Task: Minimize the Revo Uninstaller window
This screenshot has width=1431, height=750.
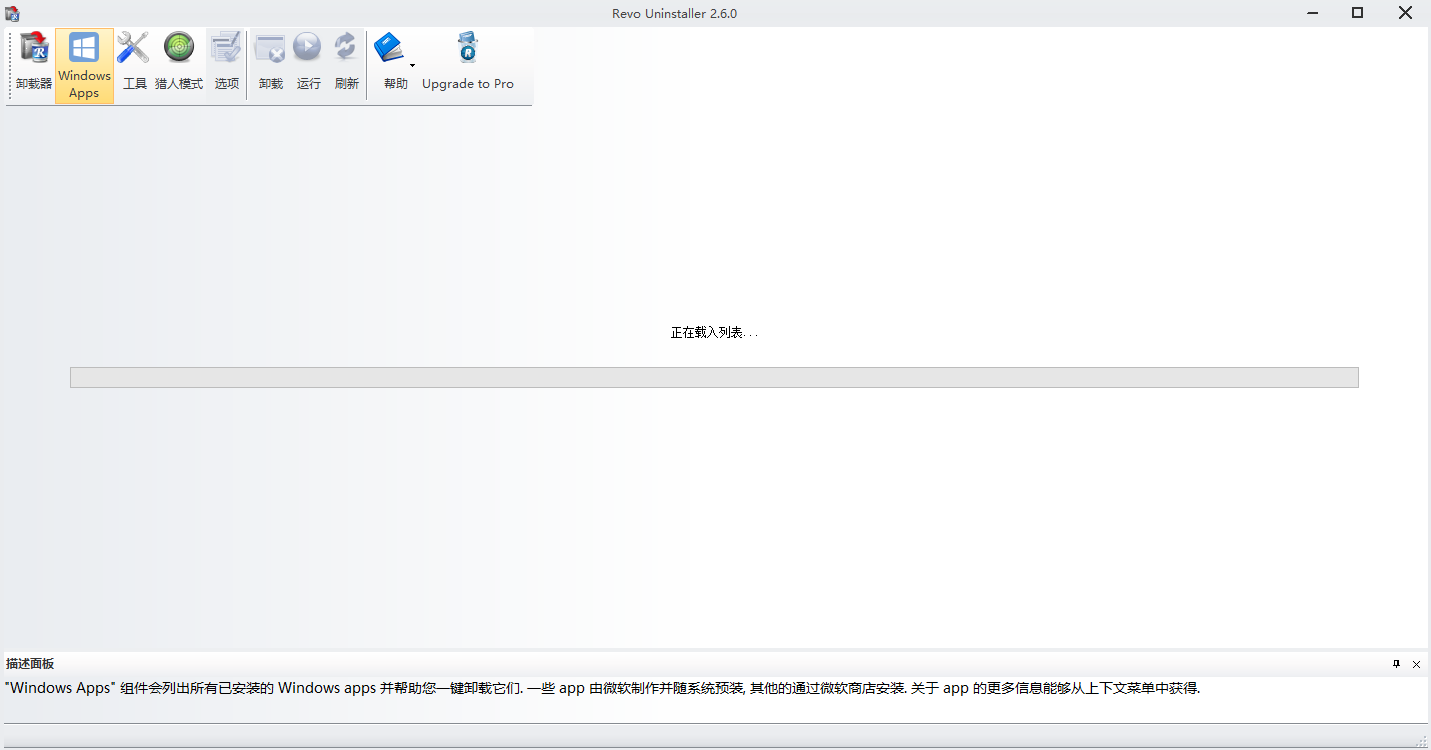Action: [x=1312, y=13]
